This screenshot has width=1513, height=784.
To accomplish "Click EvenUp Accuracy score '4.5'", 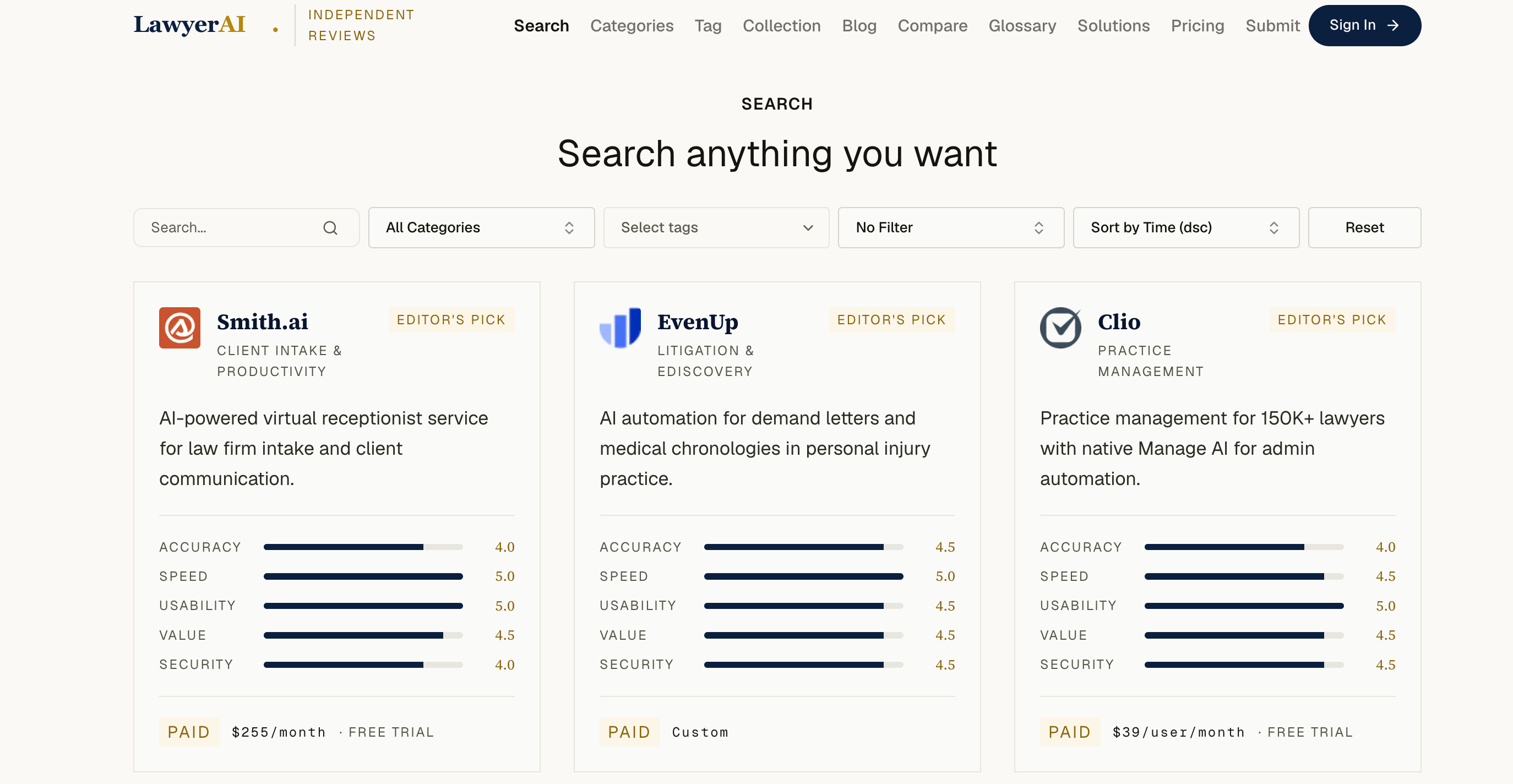I will [x=945, y=547].
